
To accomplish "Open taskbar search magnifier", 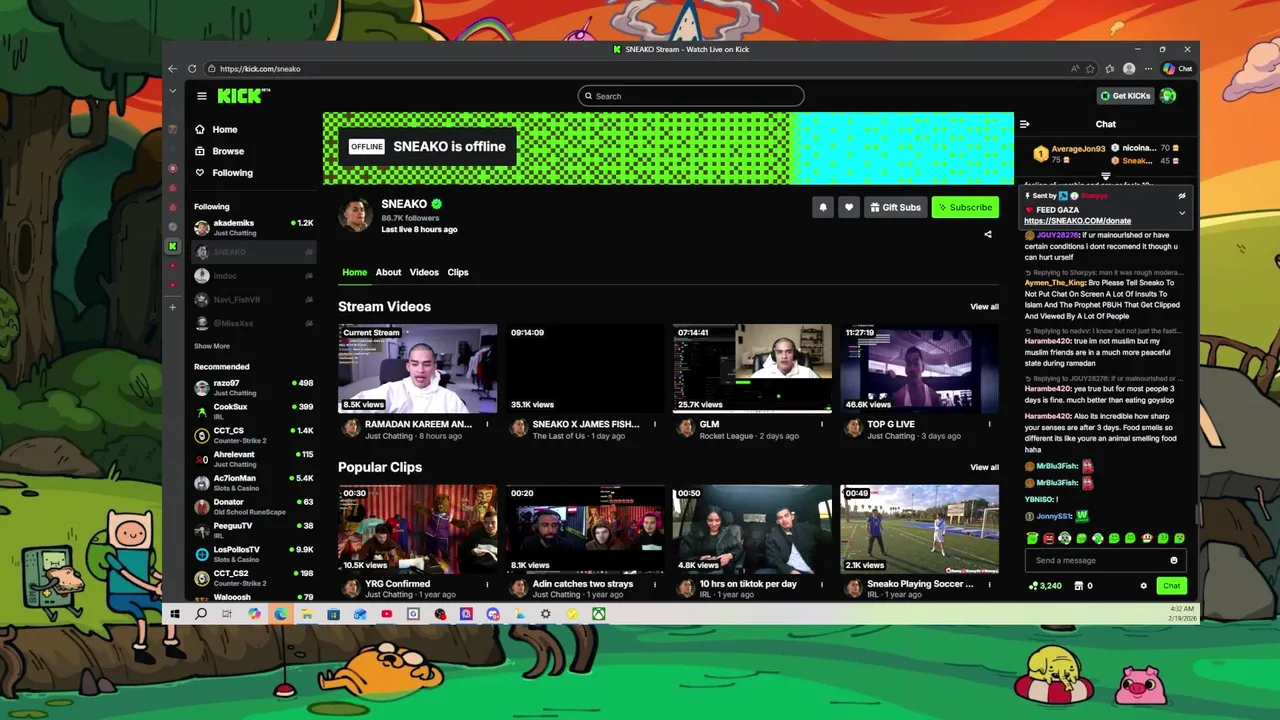I will tap(201, 614).
